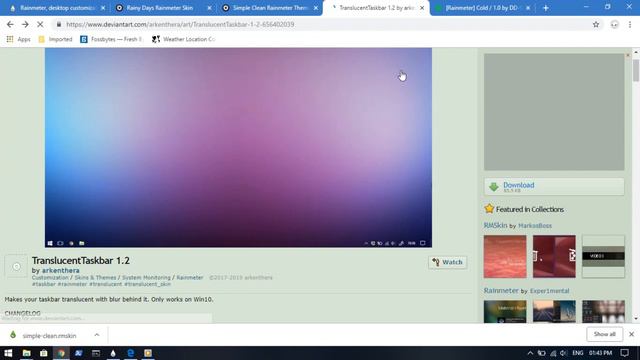The image size is (640, 360).
Task: Open a new browser tab
Action: [x=546, y=8]
